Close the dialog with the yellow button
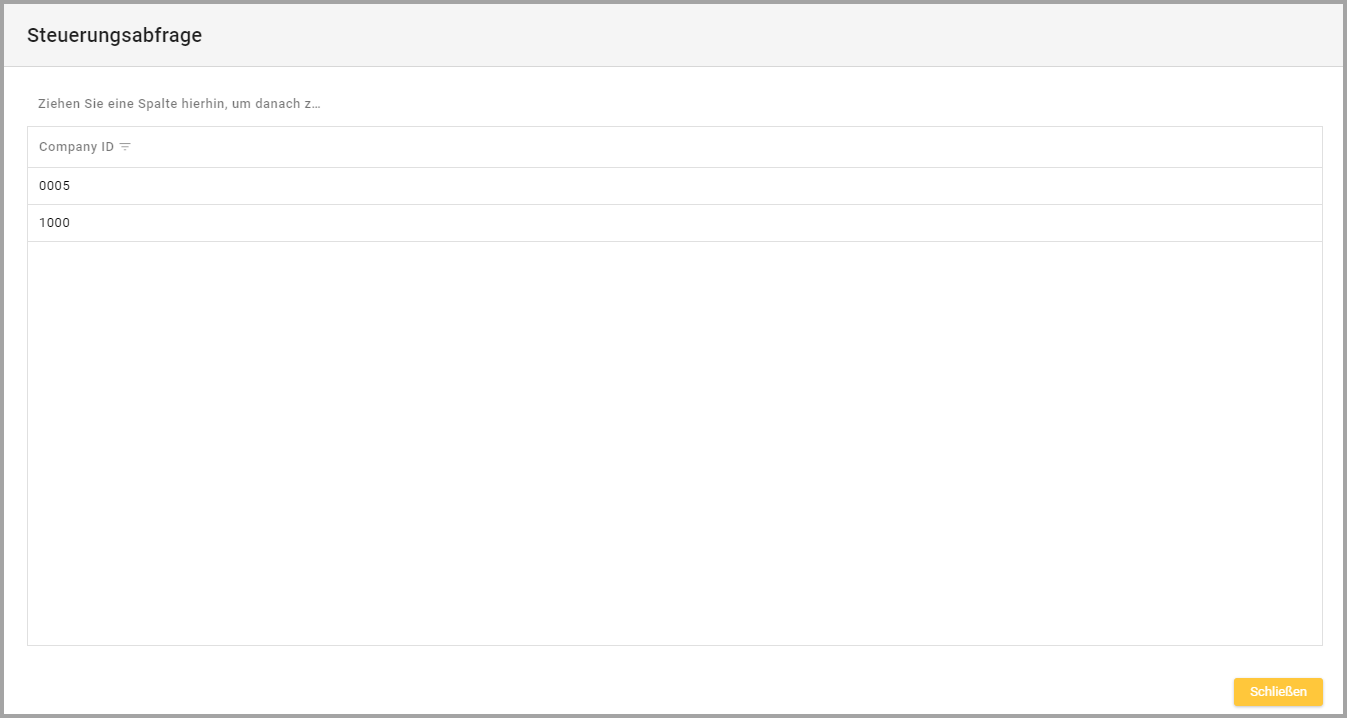Screen dimensions: 1347x718 click(x=1277, y=692)
